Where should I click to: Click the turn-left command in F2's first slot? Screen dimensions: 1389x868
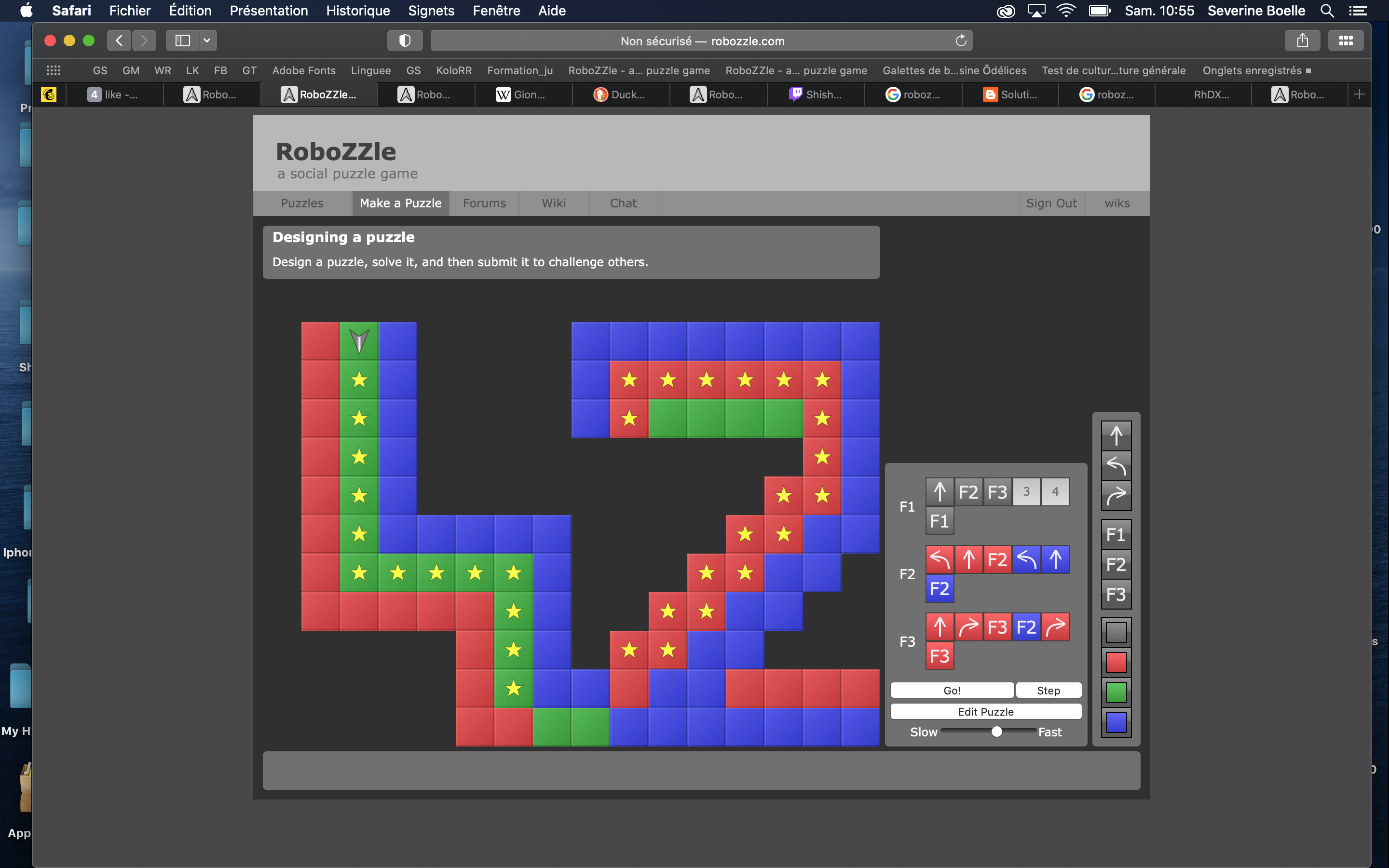[939, 558]
